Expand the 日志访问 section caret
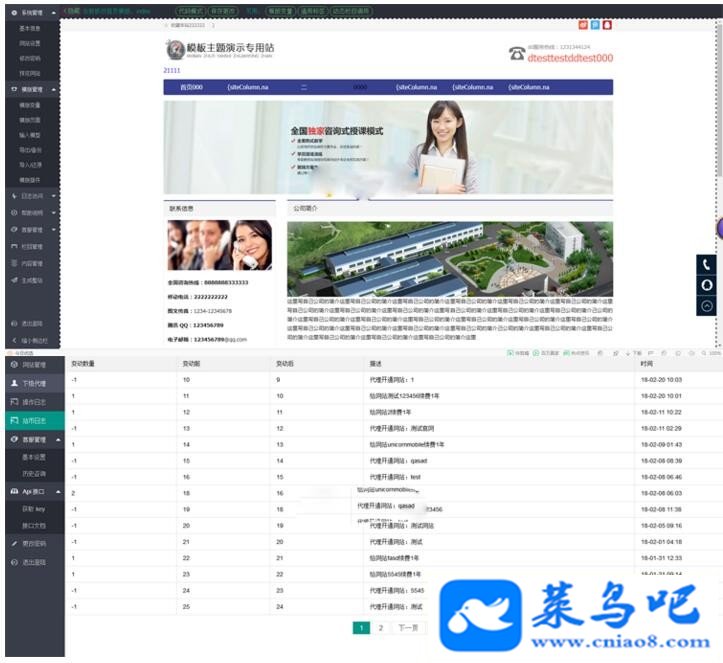 53,196
